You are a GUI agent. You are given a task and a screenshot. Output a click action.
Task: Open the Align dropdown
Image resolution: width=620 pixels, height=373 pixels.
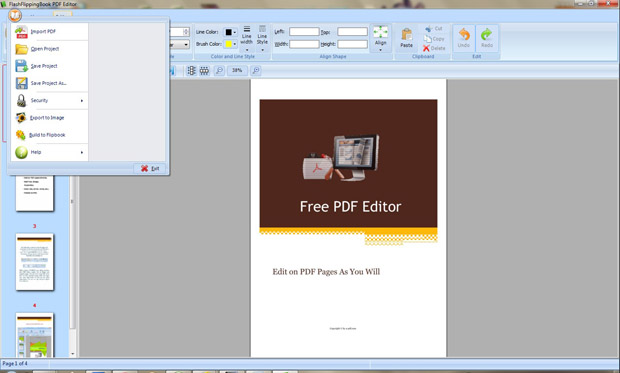point(380,38)
